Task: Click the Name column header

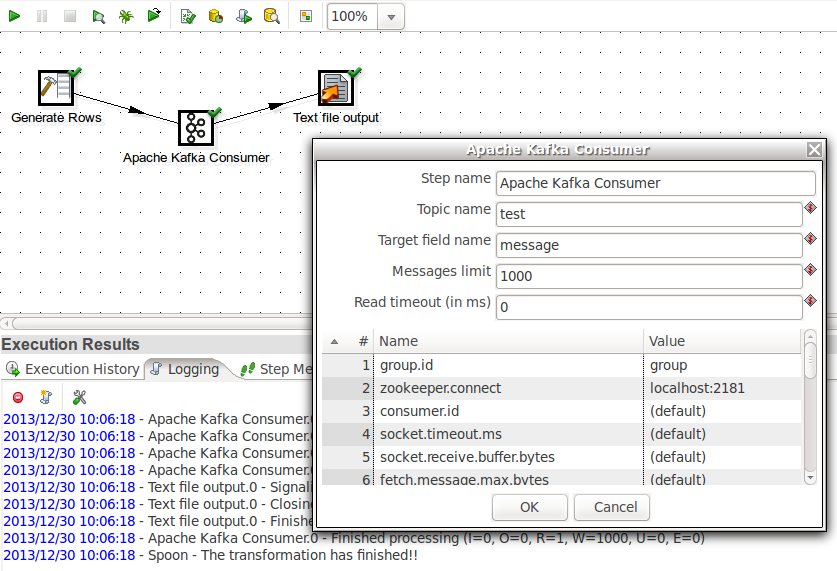Action: click(508, 341)
